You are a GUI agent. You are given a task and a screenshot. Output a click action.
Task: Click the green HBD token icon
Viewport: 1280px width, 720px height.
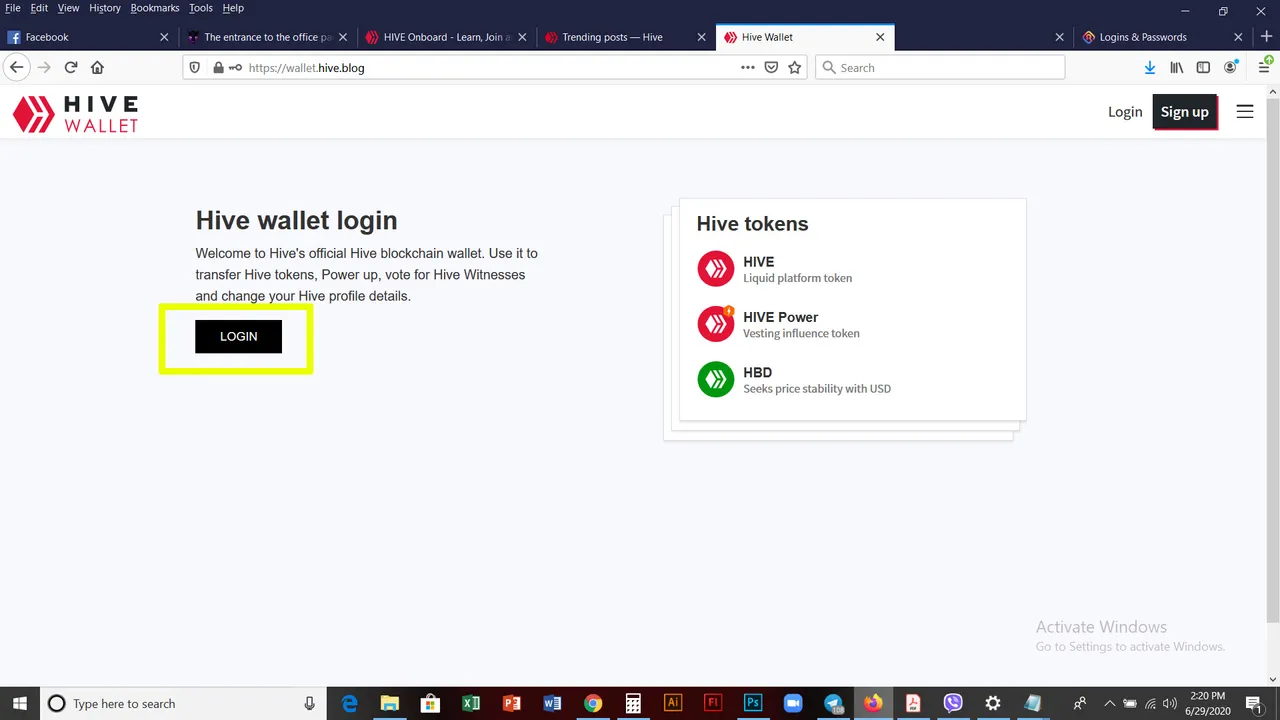(716, 379)
